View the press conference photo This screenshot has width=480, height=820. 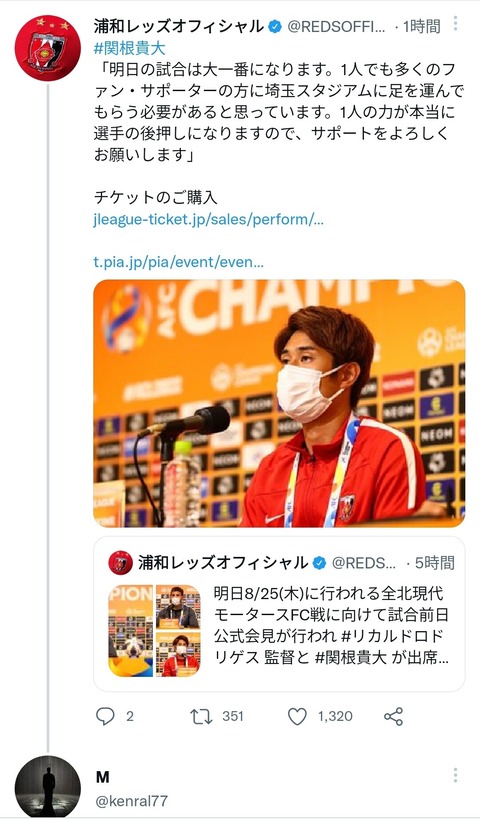[x=279, y=403]
